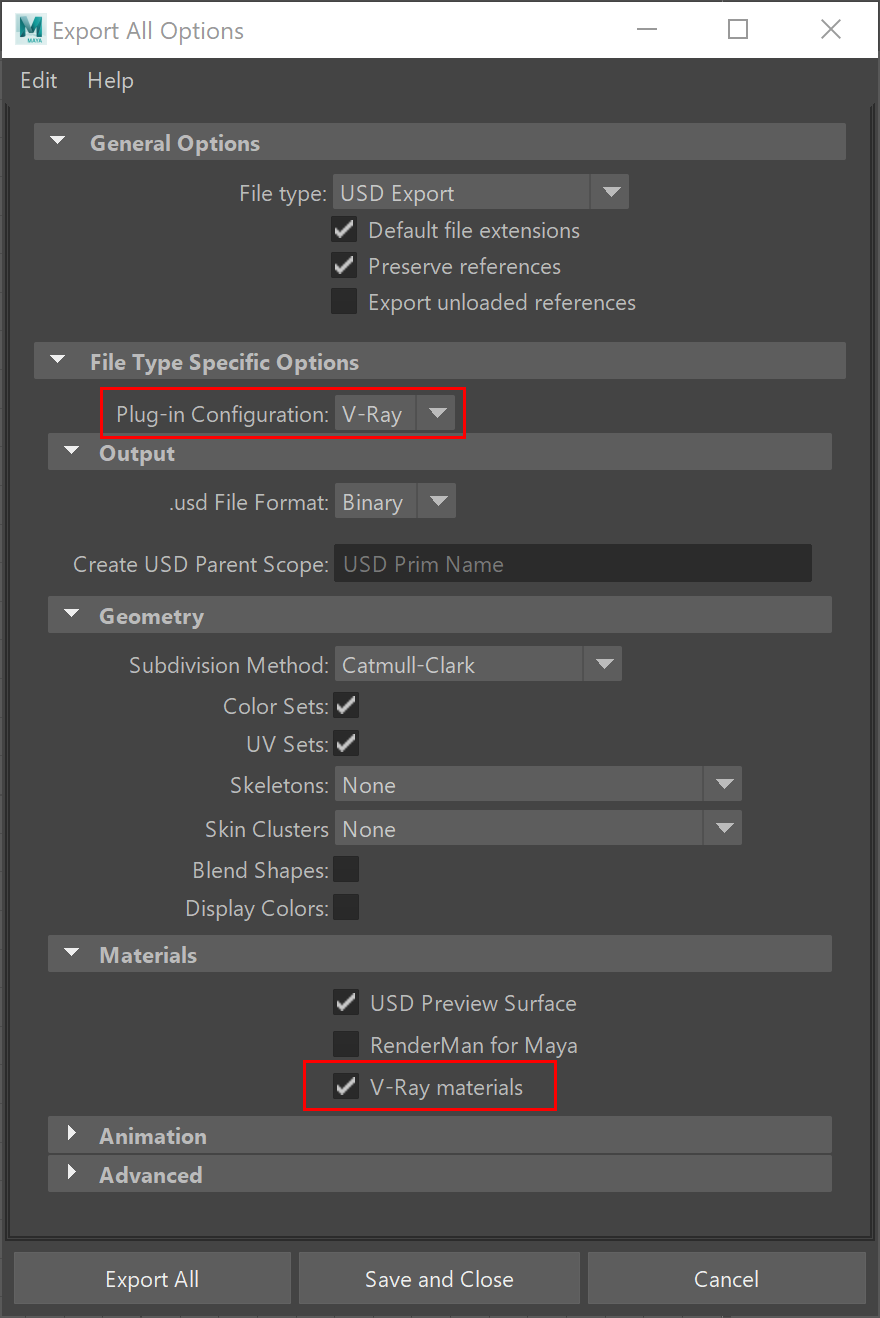Collapse the File Type Specific Options section

tap(58, 361)
